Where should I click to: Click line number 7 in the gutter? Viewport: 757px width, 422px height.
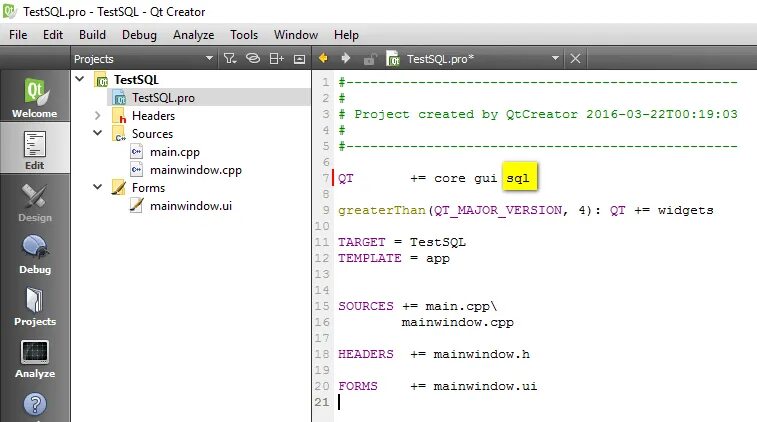[x=326, y=178]
